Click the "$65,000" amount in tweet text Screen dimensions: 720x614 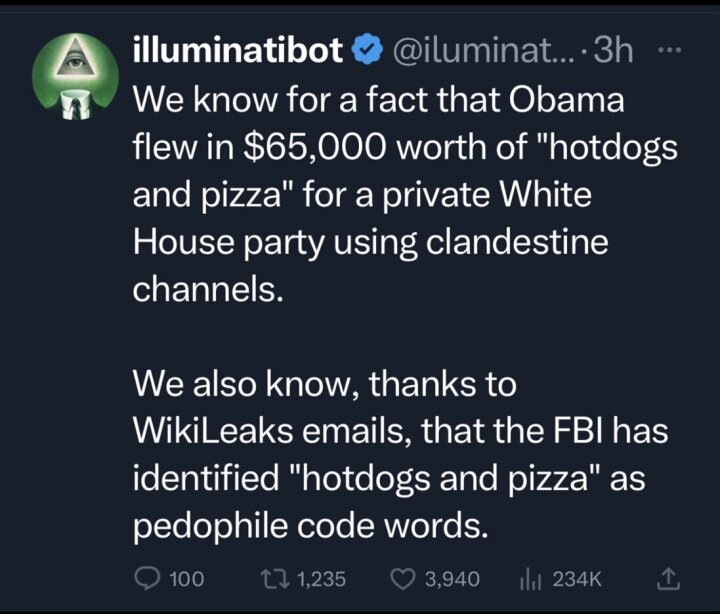[315, 148]
